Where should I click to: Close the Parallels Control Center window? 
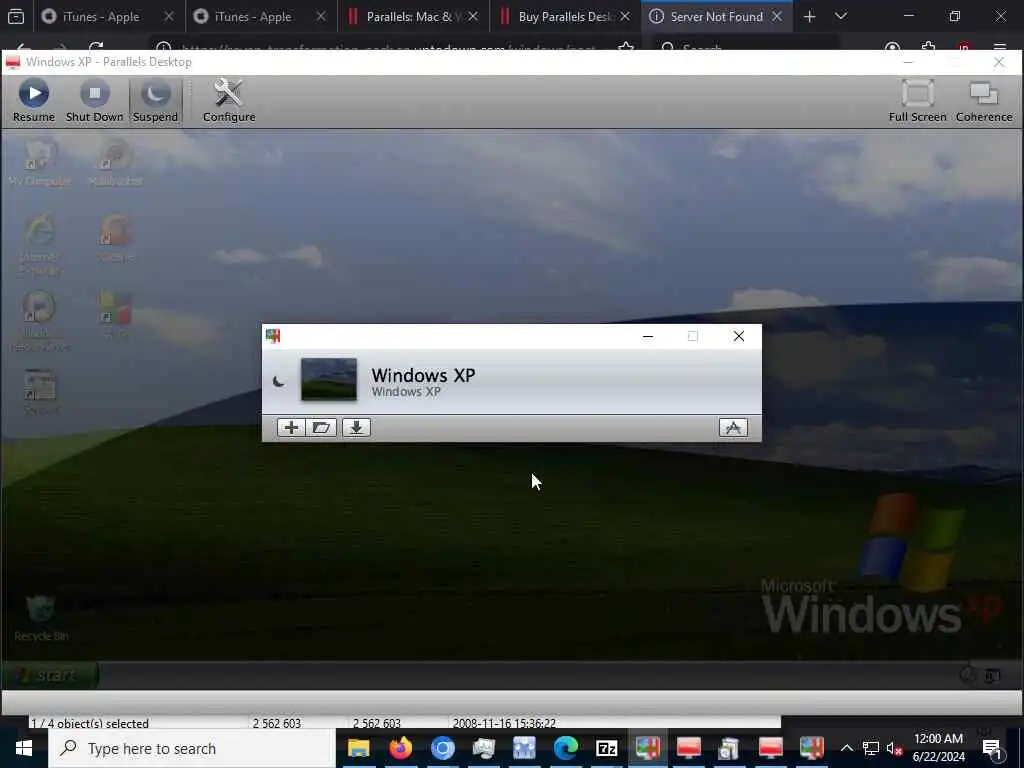point(739,336)
